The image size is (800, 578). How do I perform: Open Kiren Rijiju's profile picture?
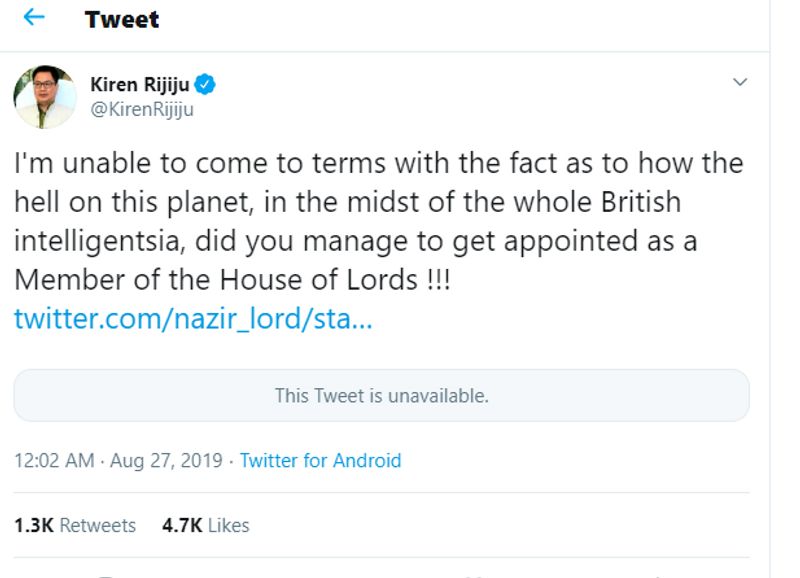coord(45,97)
